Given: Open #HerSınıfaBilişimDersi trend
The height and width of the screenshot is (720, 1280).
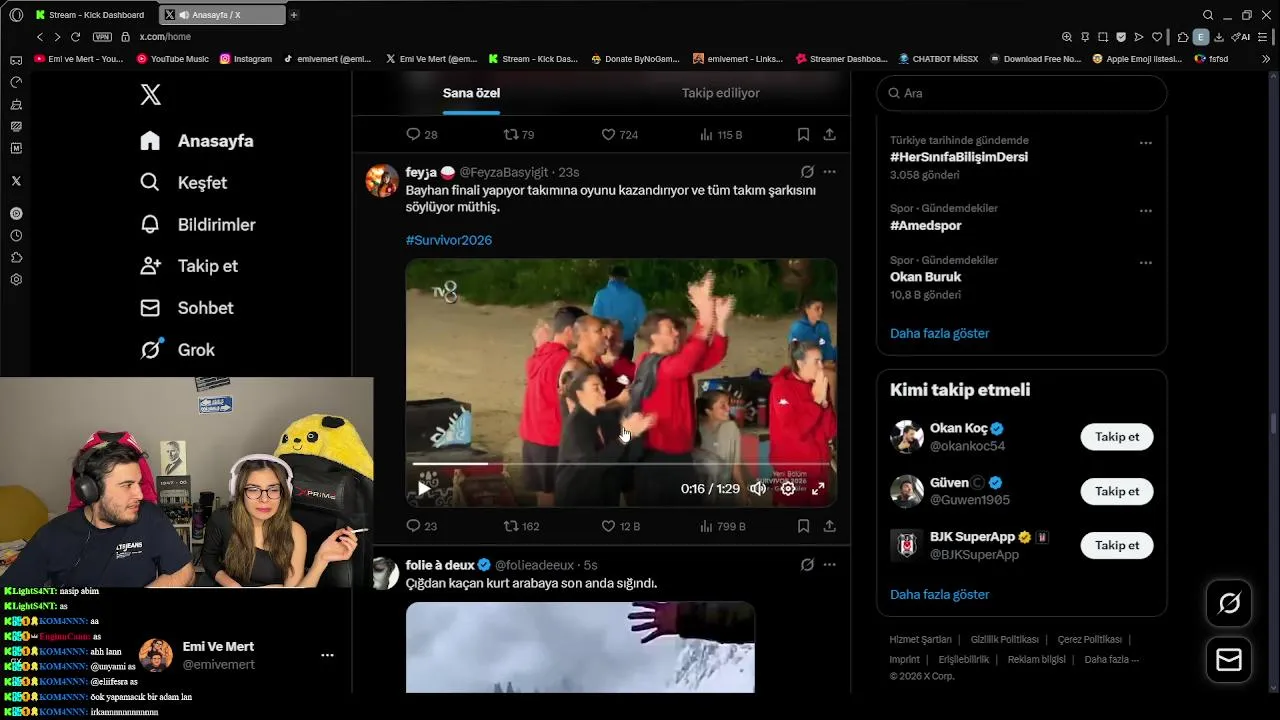Looking at the screenshot, I should [x=959, y=157].
